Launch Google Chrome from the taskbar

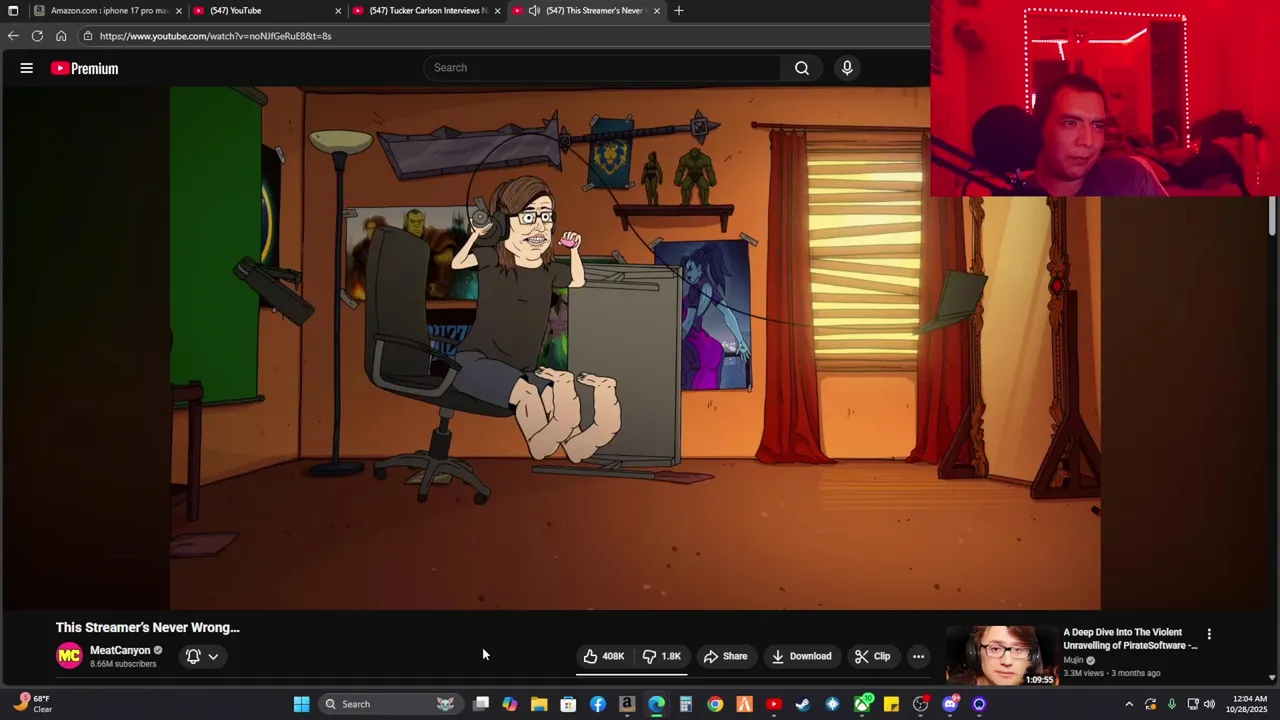coord(715,704)
